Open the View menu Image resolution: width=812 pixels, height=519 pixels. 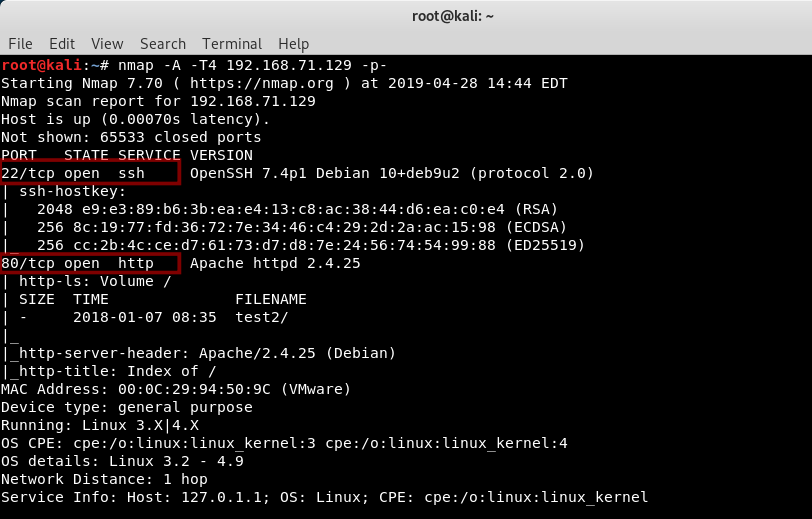107,44
